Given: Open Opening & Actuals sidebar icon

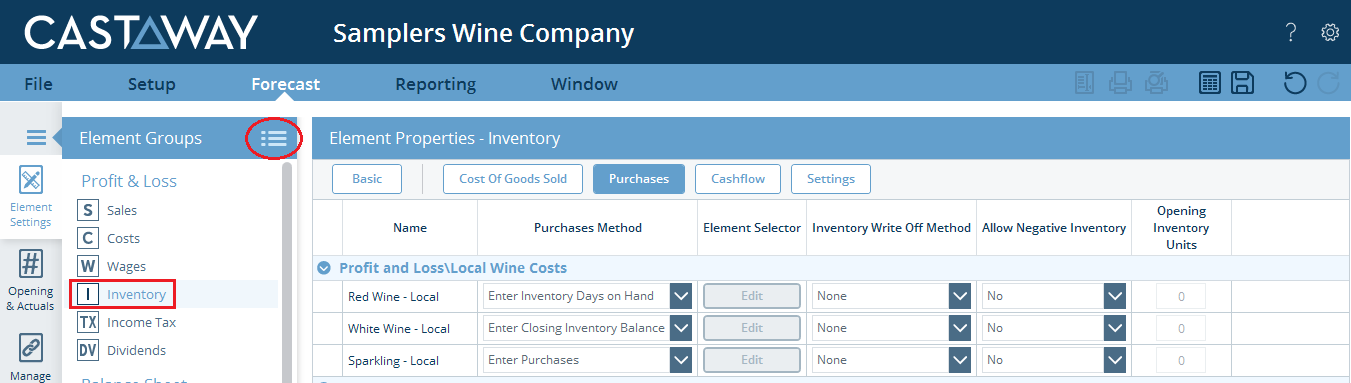Looking at the screenshot, I should tap(31, 281).
